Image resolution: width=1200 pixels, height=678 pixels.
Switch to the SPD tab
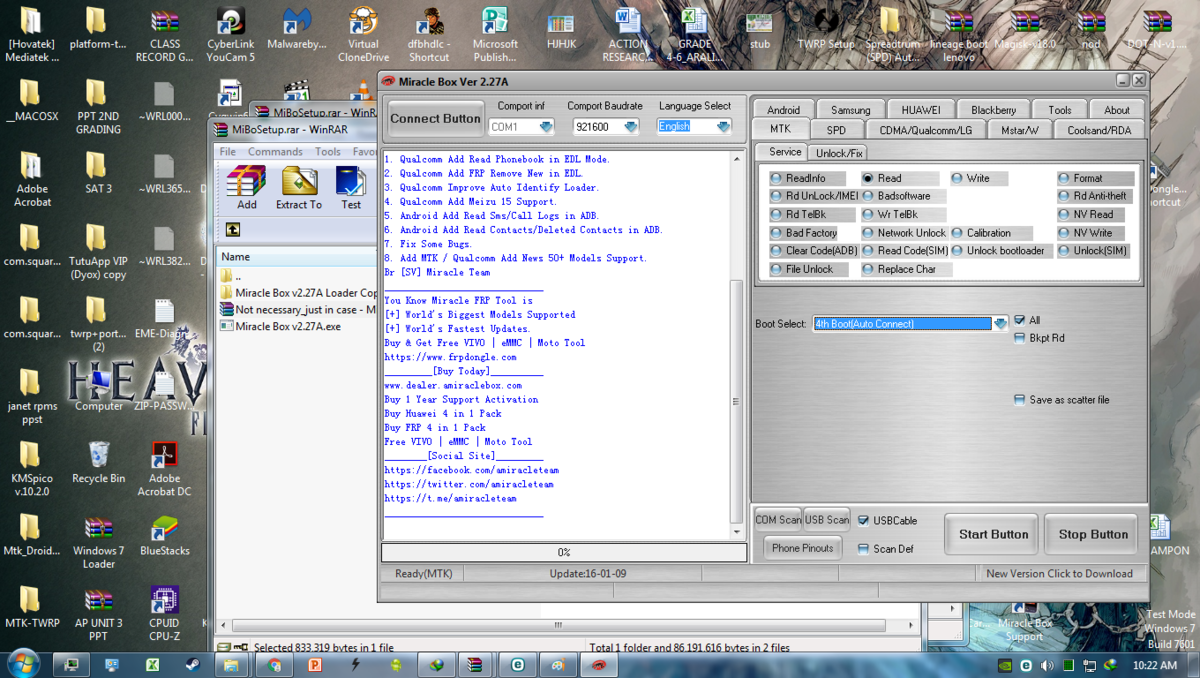pos(836,130)
